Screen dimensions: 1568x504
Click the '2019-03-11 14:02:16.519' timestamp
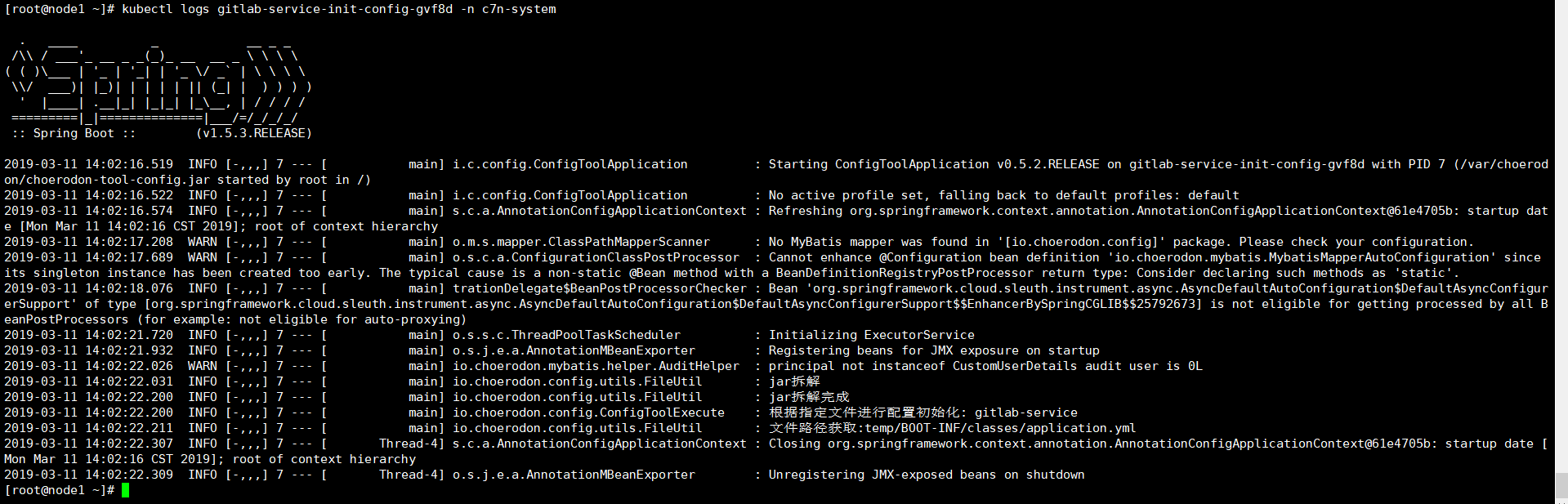pyautogui.click(x=88, y=164)
